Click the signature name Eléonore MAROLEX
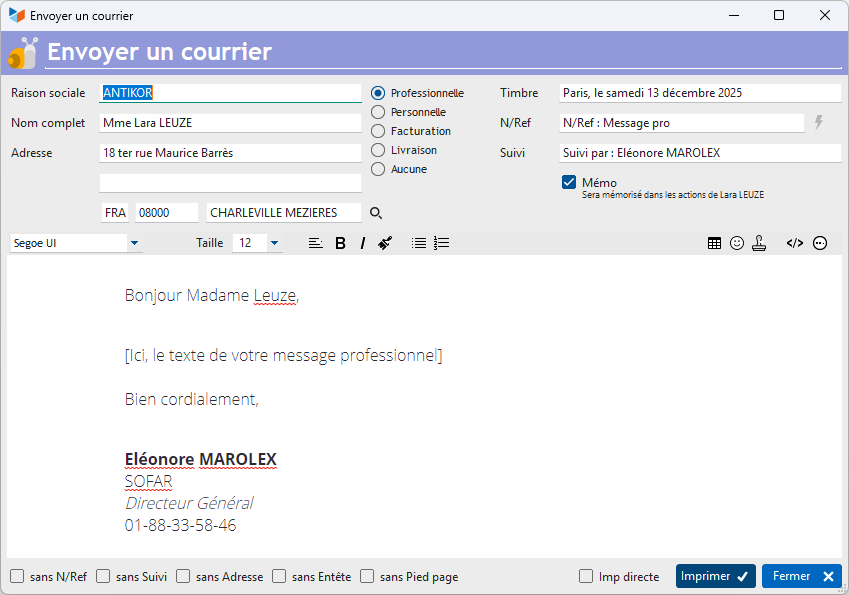This screenshot has width=849, height=595. tap(200, 459)
